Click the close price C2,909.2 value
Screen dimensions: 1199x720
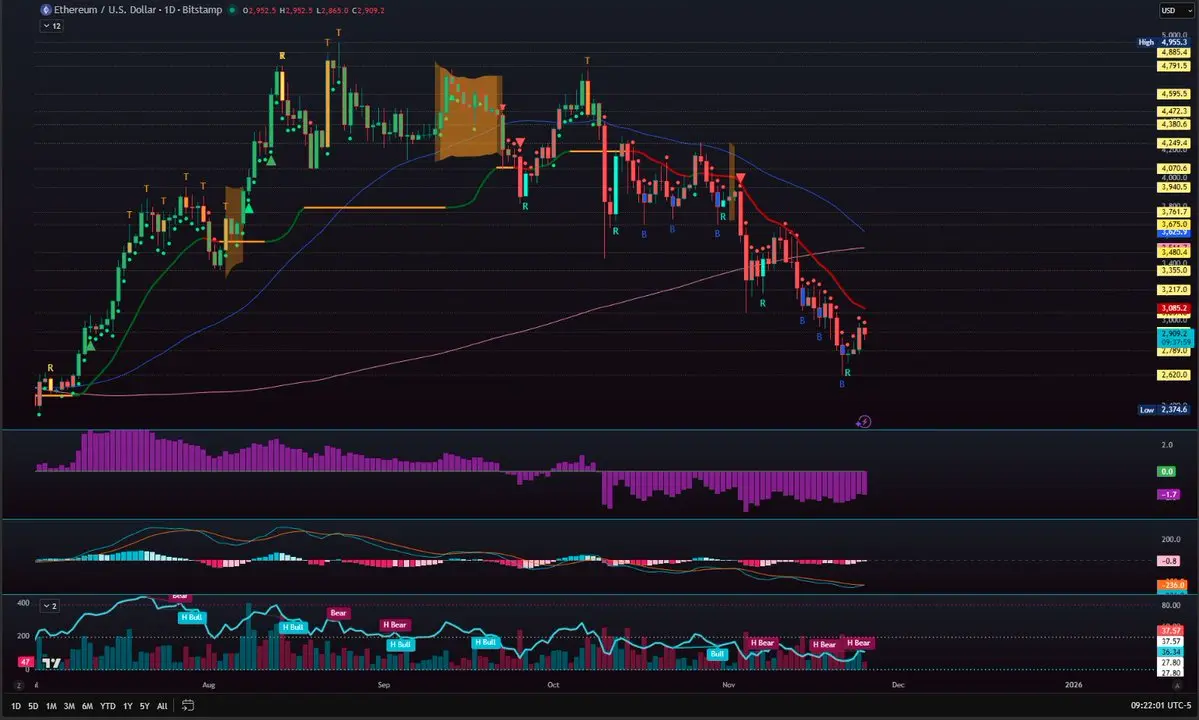click(x=368, y=10)
